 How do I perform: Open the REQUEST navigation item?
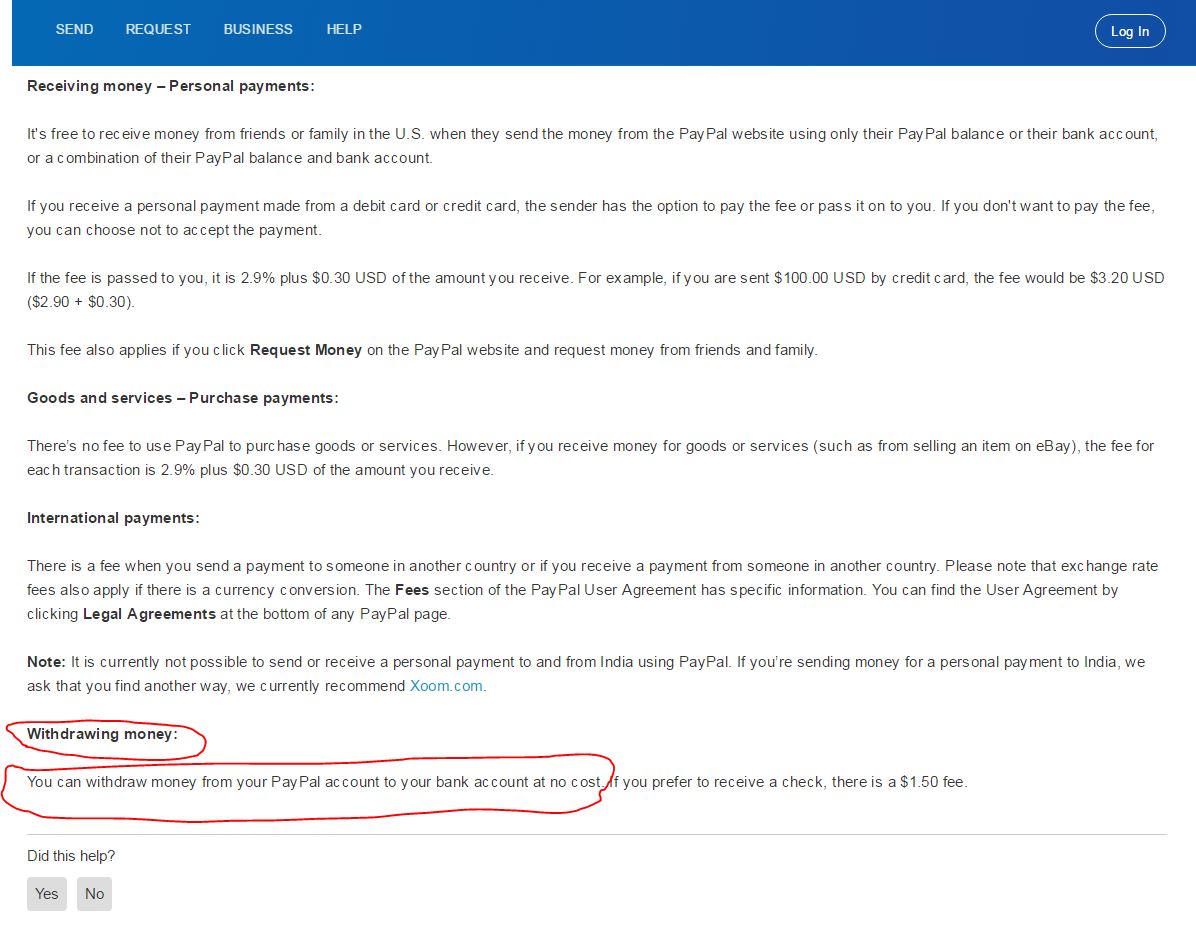(158, 29)
